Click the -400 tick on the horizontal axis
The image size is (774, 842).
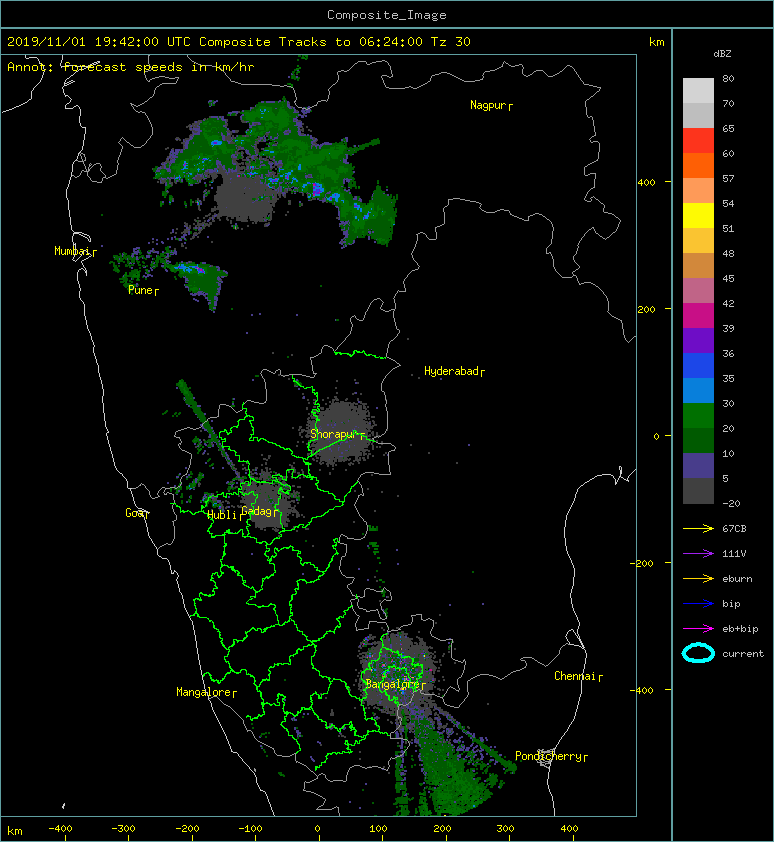pos(60,829)
